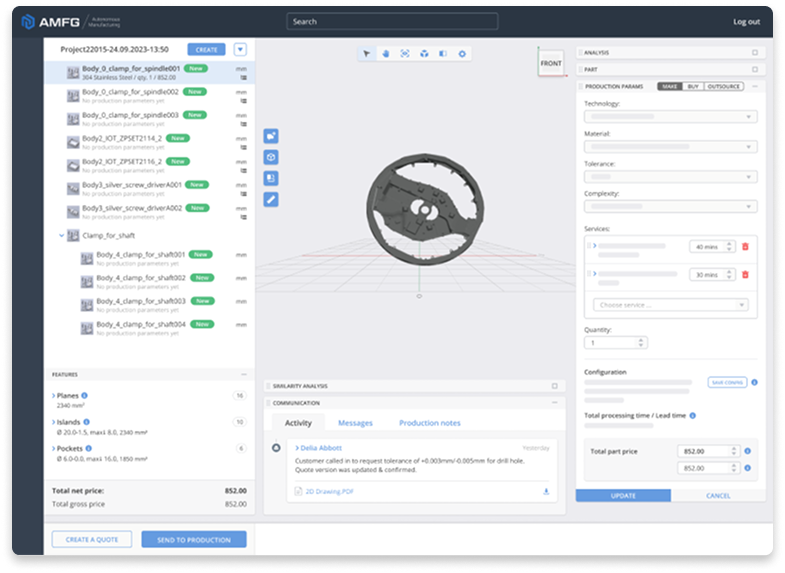Collapse the Clamp_for_shaft group
785x573 pixels.
pos(61,235)
